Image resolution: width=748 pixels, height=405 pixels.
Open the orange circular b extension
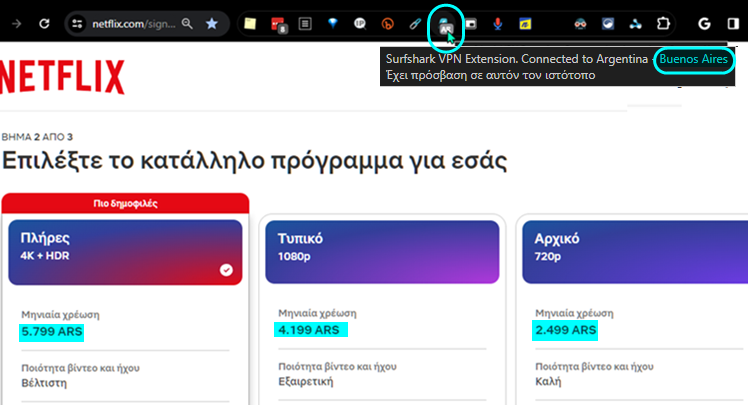point(388,23)
